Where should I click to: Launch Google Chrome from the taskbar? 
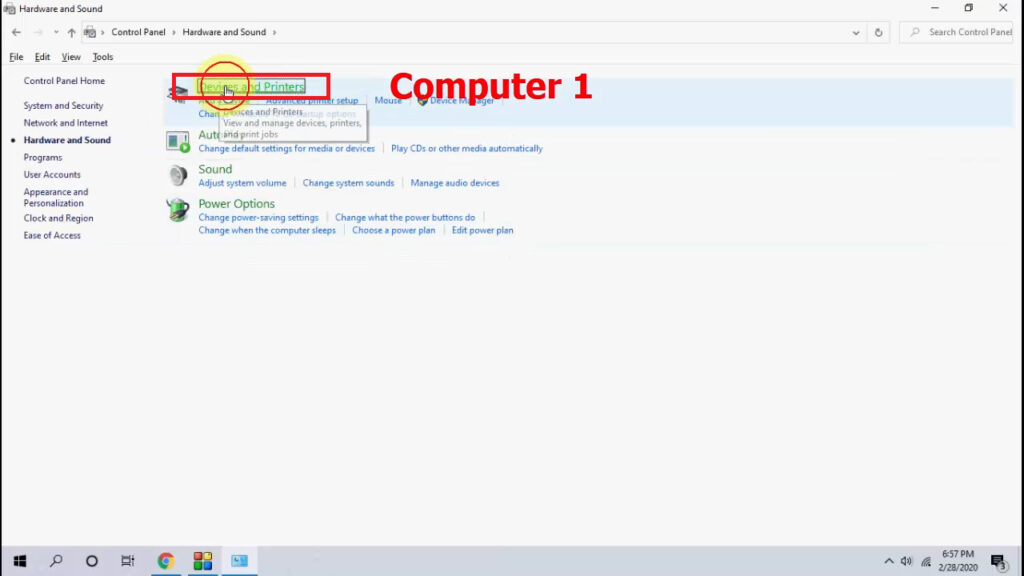click(166, 561)
